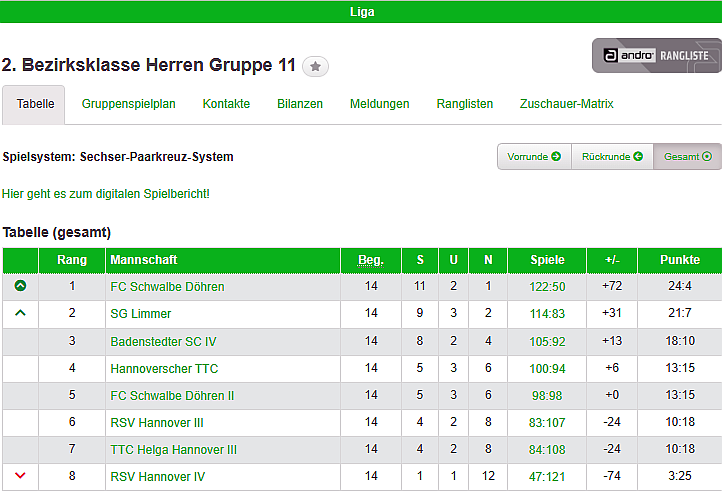Click the promotion arrow icon for rank 1
Viewport: 722px width, 494px height.
20,286
